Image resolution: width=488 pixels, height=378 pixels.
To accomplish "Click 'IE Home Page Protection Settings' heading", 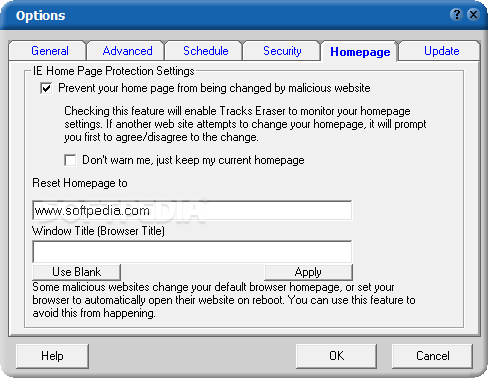I will coord(113,71).
